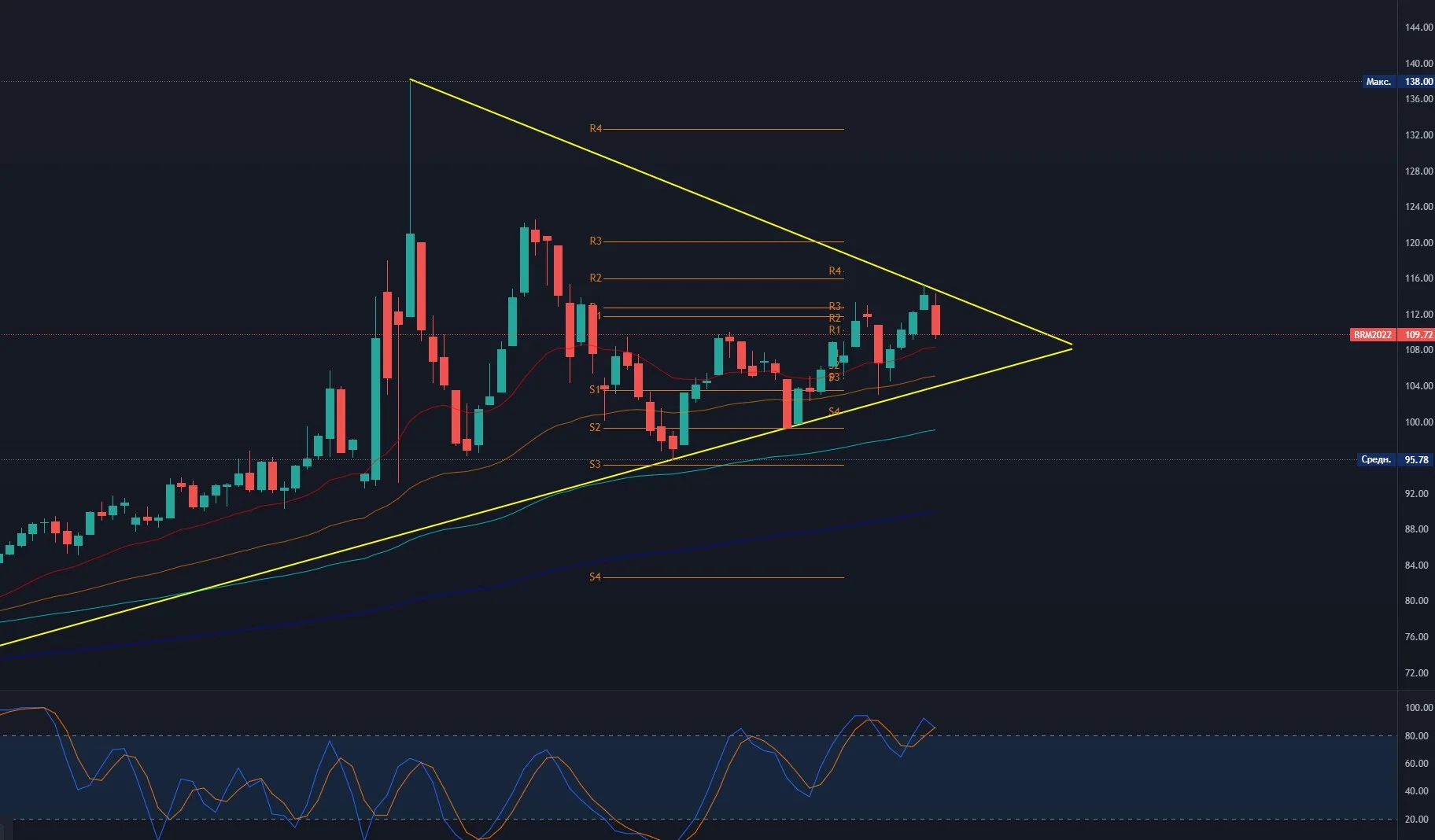This screenshot has width=1435, height=840.
Task: Select the S1 pivot level label
Action: 595,390
